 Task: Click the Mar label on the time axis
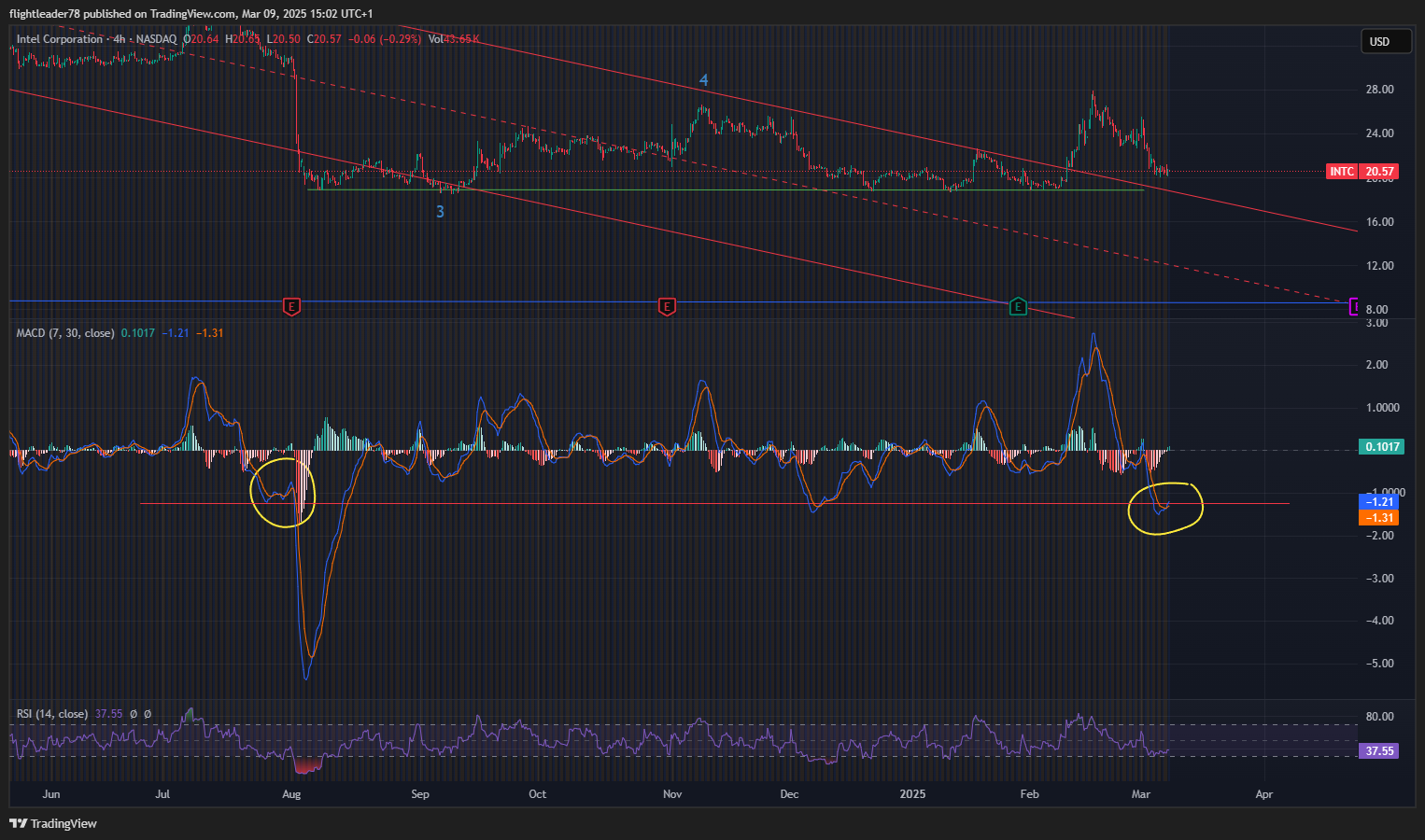pyautogui.click(x=1140, y=794)
